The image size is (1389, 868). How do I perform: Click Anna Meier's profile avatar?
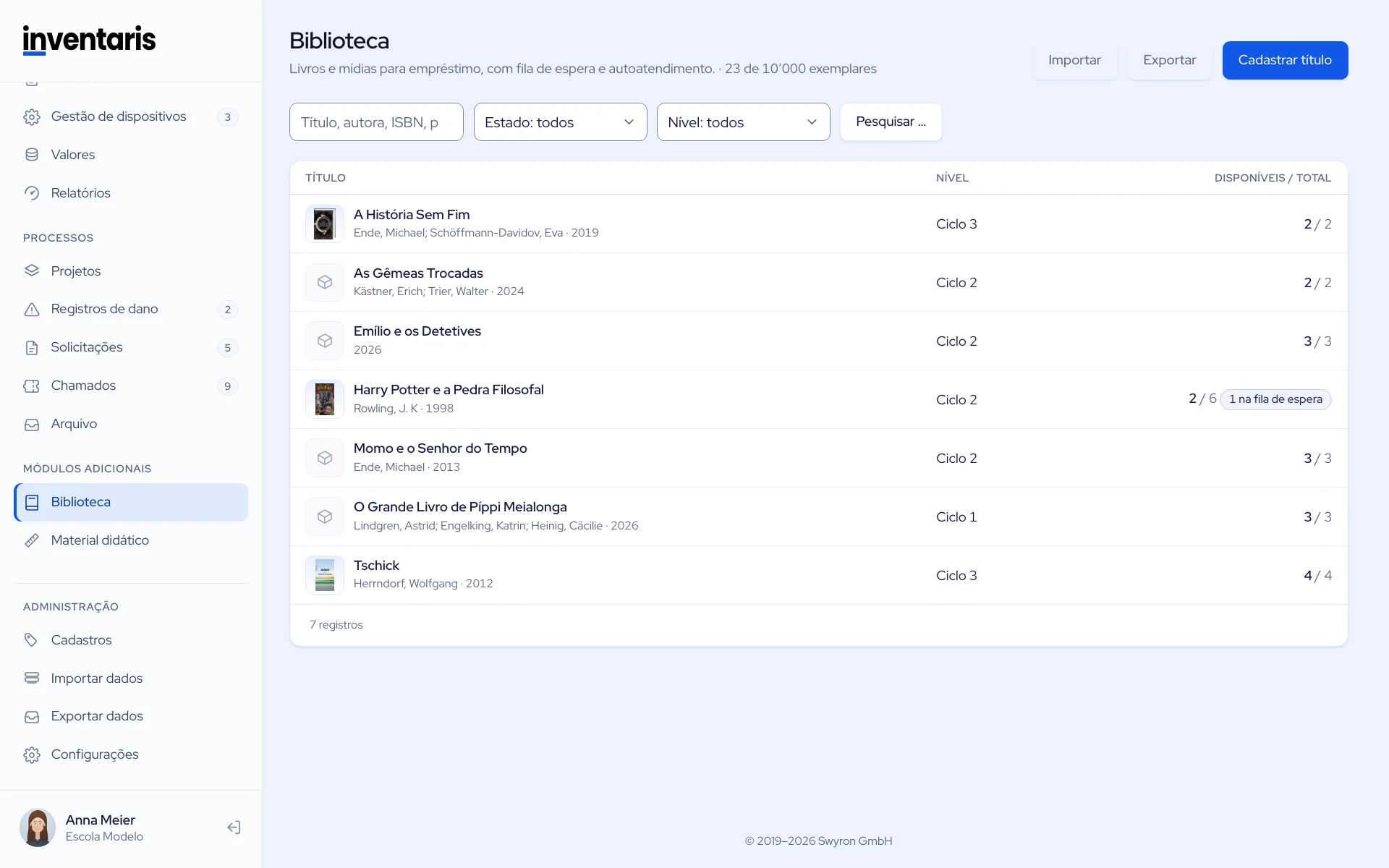(38, 827)
